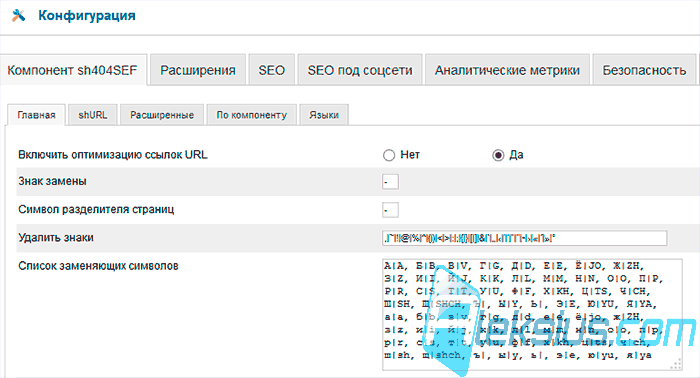Click the Список заменяющих символов label

click(98, 266)
